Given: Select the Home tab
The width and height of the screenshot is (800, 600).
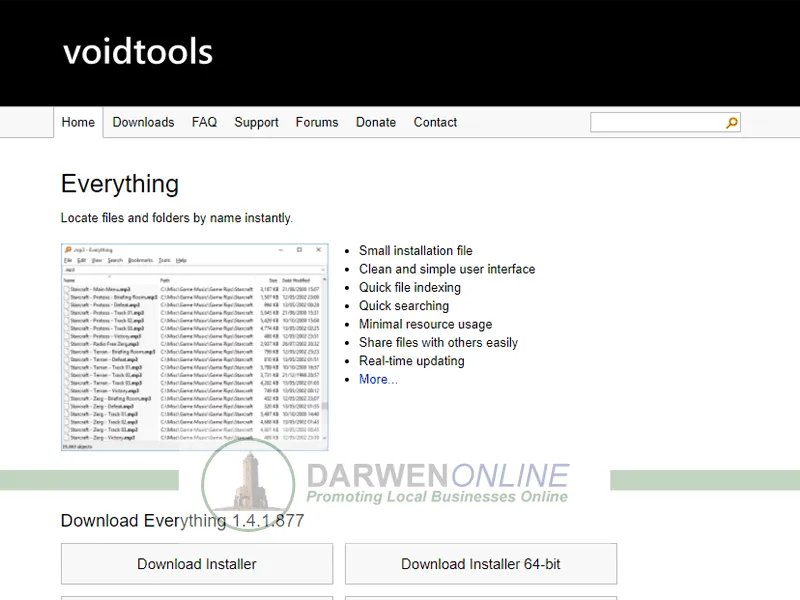Looking at the screenshot, I should click(x=78, y=122).
